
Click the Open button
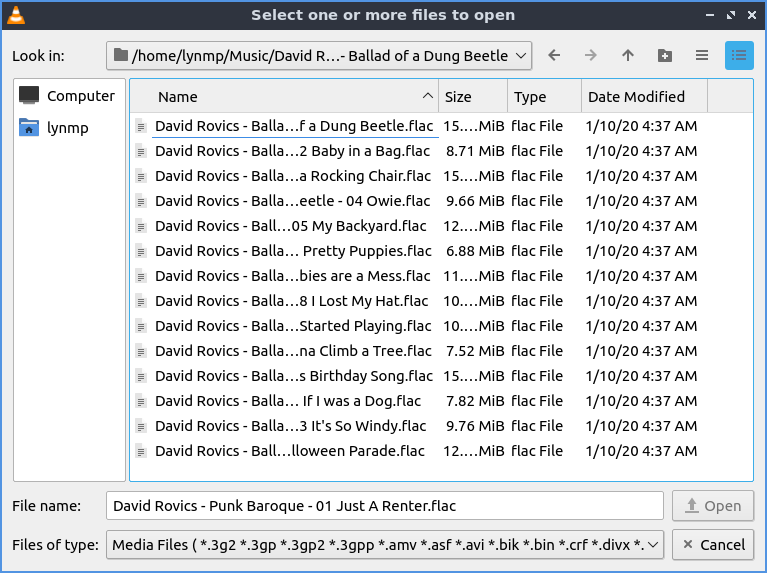pos(713,506)
